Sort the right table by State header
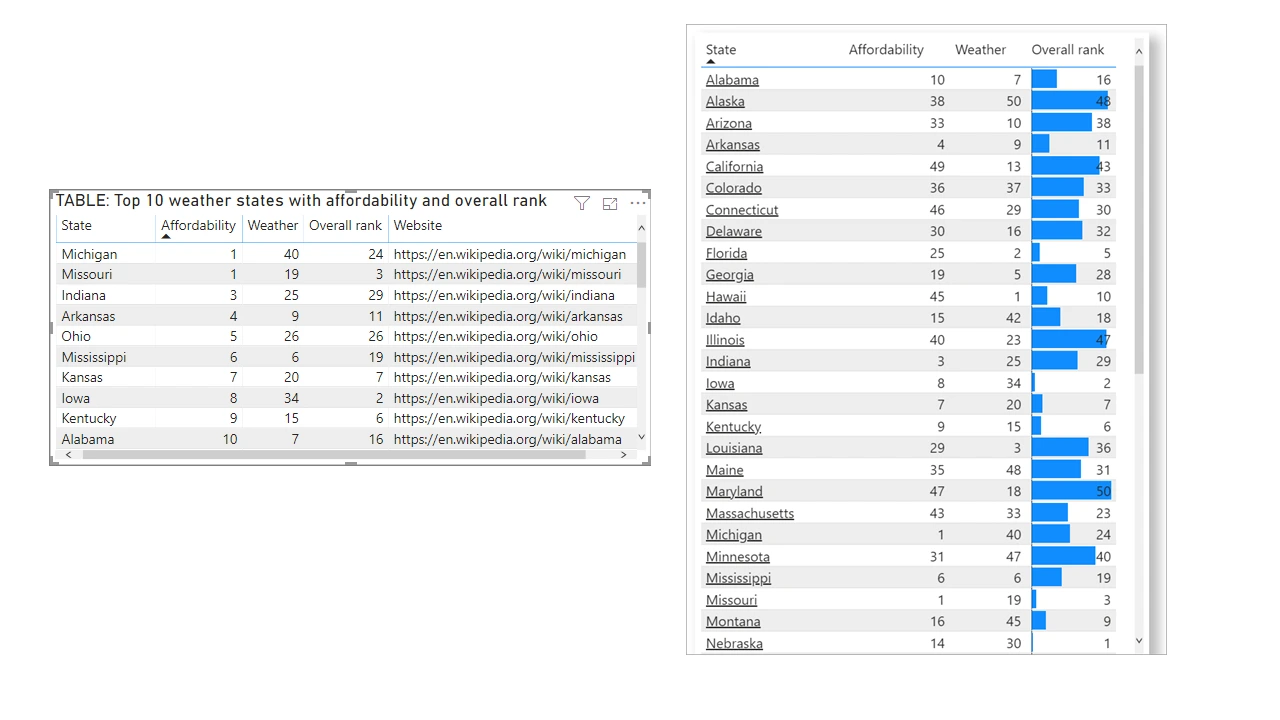1280x720 pixels. point(721,50)
